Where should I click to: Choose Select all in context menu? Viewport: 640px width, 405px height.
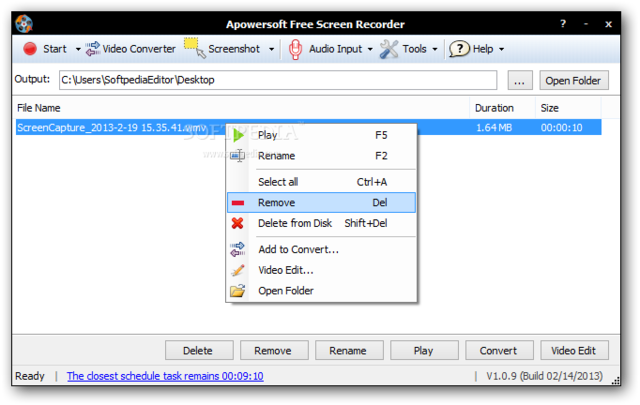[x=322, y=182]
